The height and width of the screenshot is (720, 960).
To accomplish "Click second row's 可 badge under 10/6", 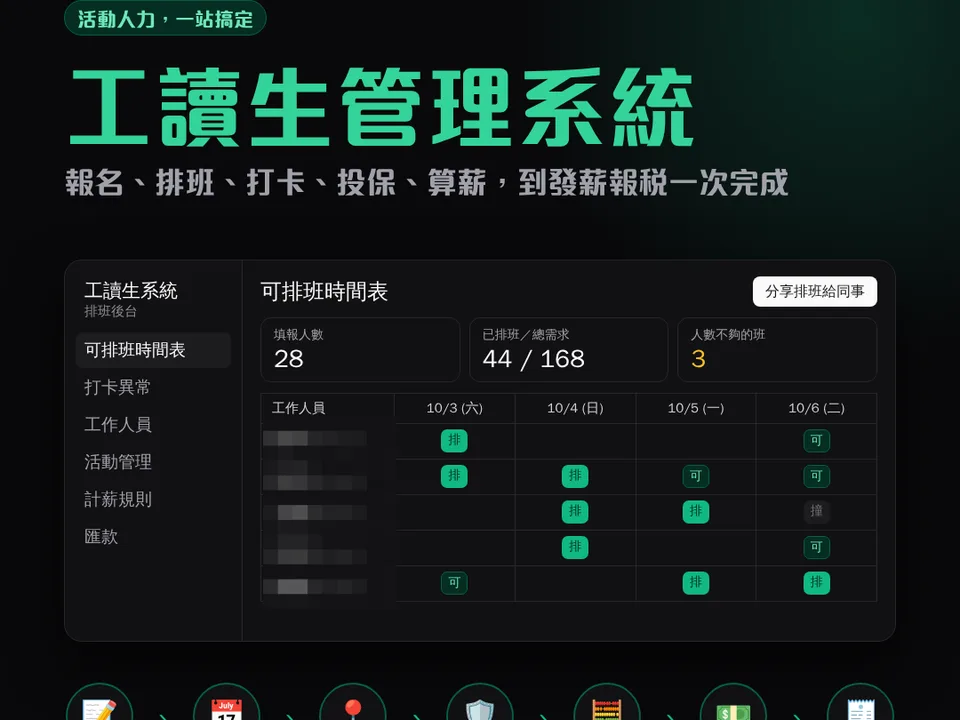I will coord(816,476).
